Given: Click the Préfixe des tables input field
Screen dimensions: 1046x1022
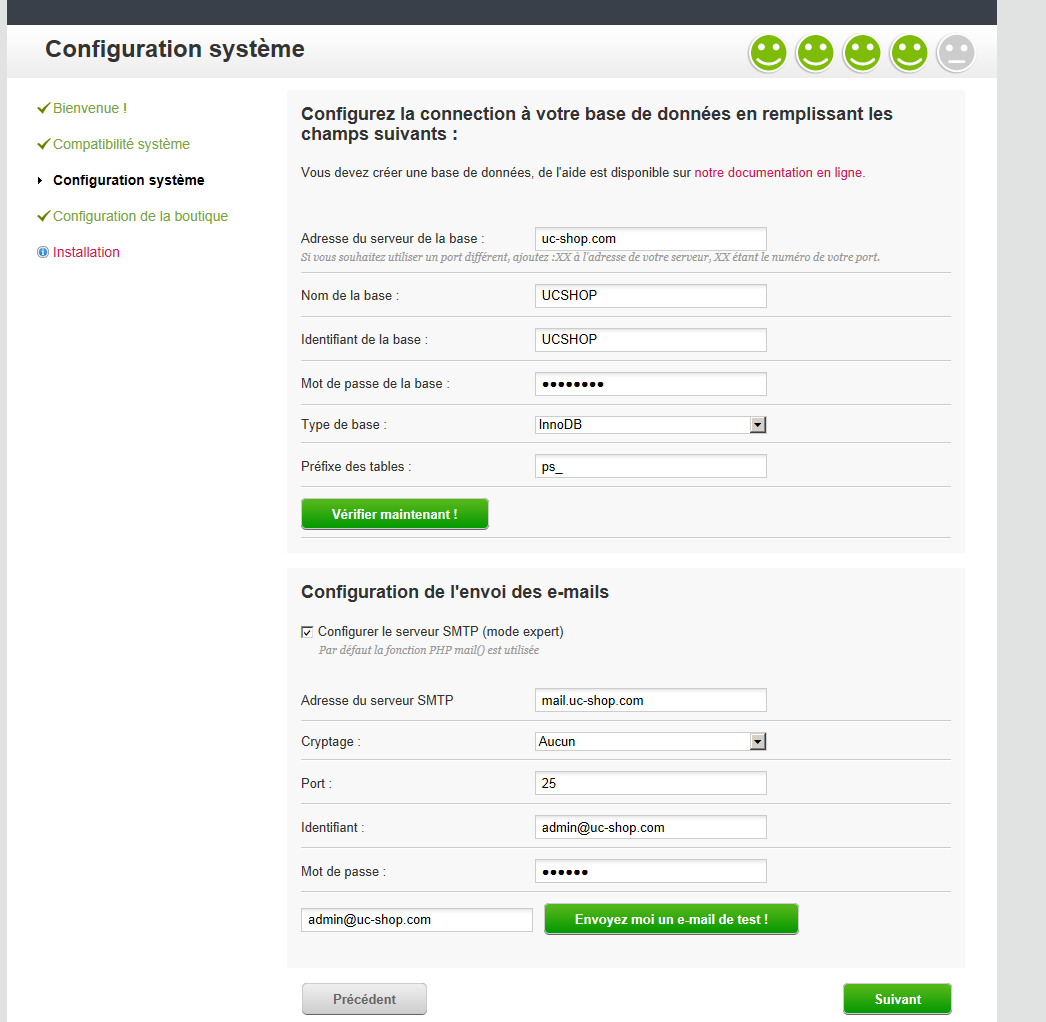Looking at the screenshot, I should click(651, 467).
